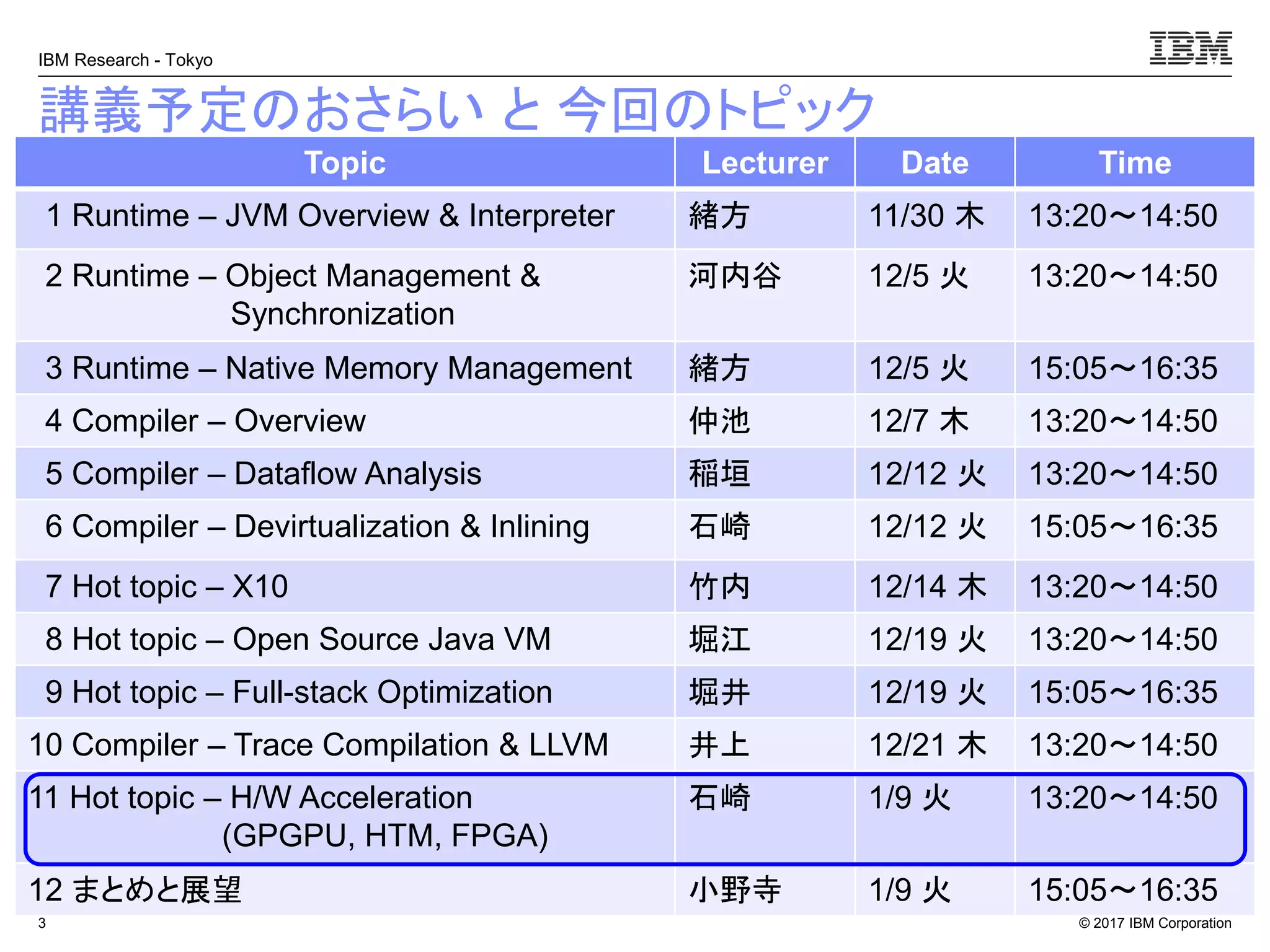Click lecturer '石崎' in the Devirtualization row
This screenshot has width=1270, height=952.
click(719, 527)
